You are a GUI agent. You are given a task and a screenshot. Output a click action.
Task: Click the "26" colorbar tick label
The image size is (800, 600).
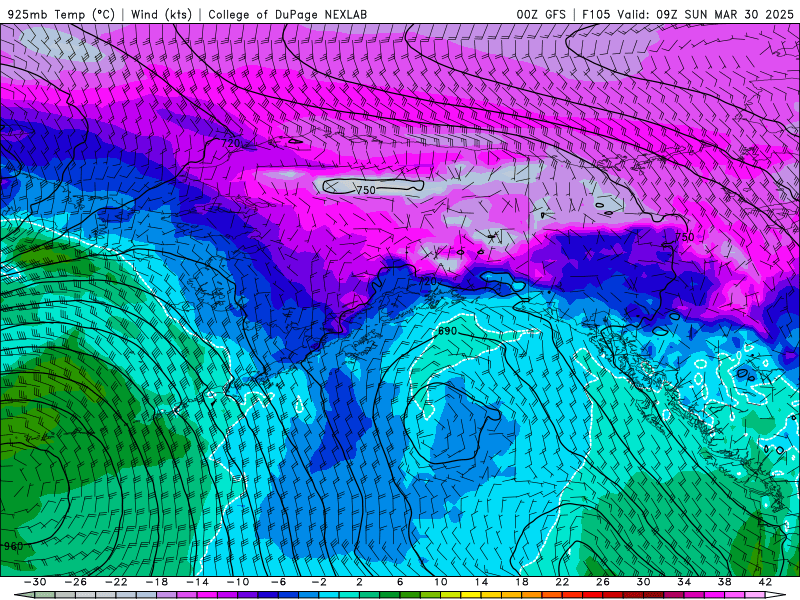(x=603, y=582)
